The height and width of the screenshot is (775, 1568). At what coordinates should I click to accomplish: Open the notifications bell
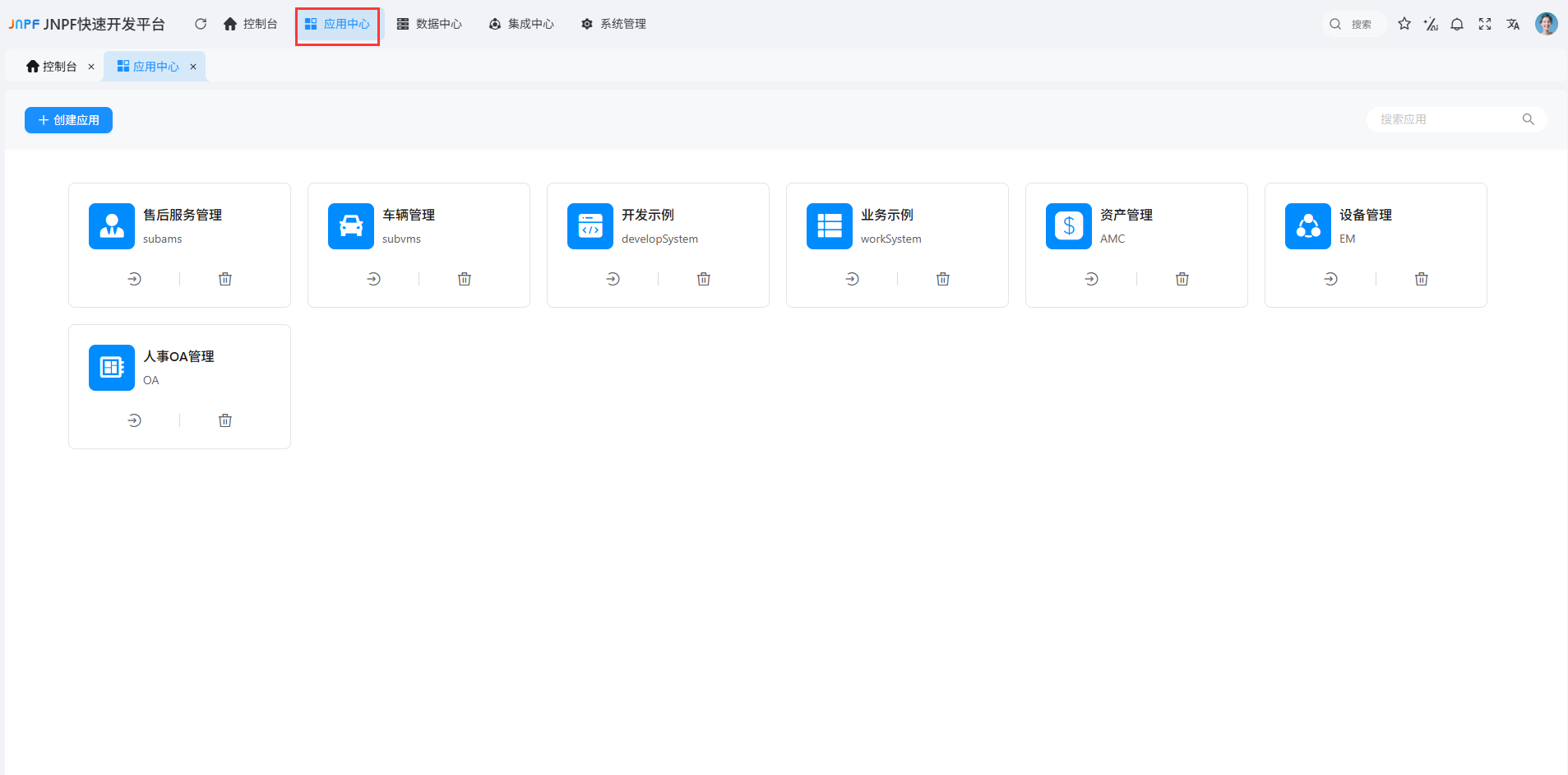click(1457, 24)
